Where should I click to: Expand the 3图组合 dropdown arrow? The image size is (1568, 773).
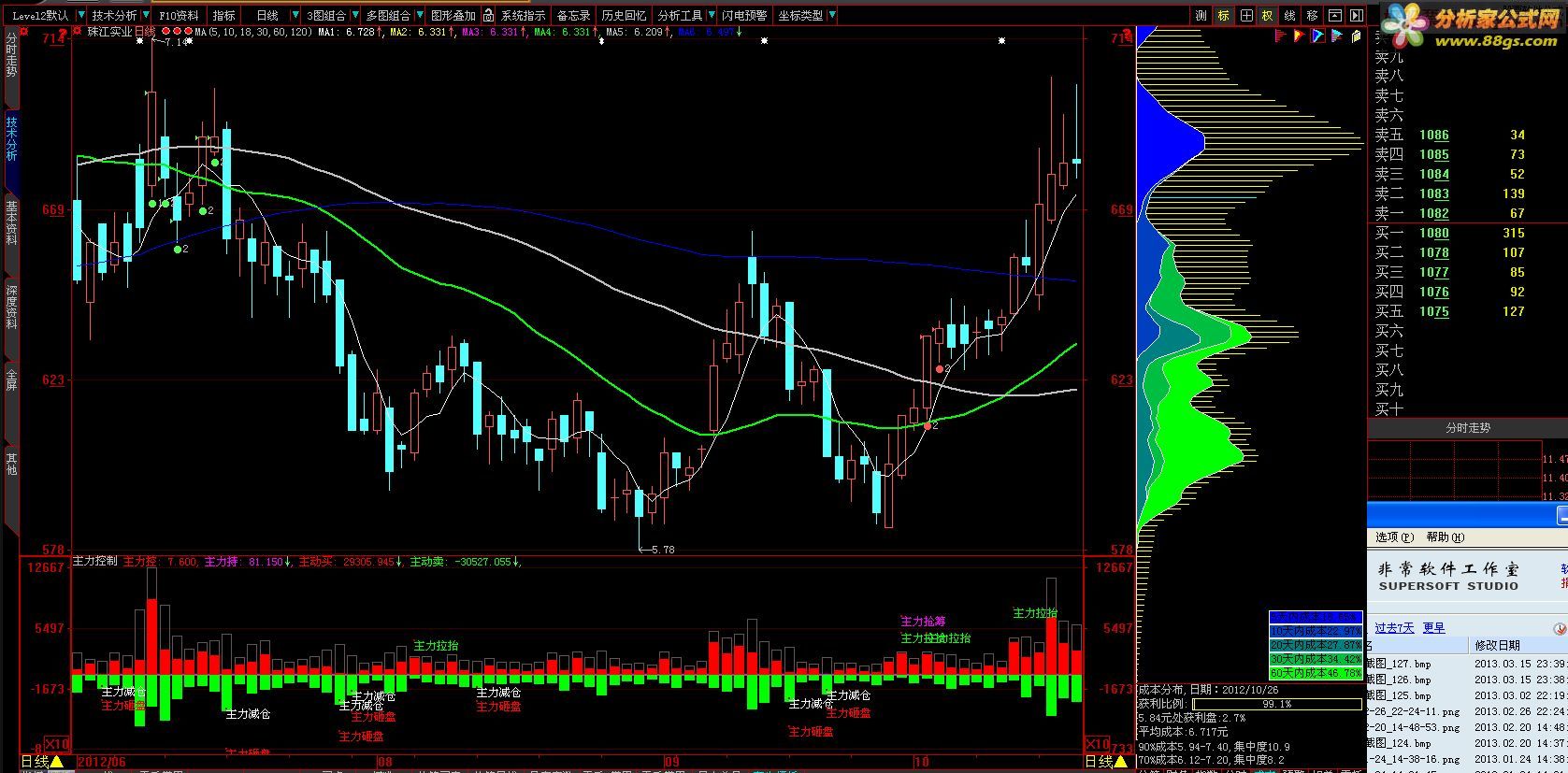(355, 16)
